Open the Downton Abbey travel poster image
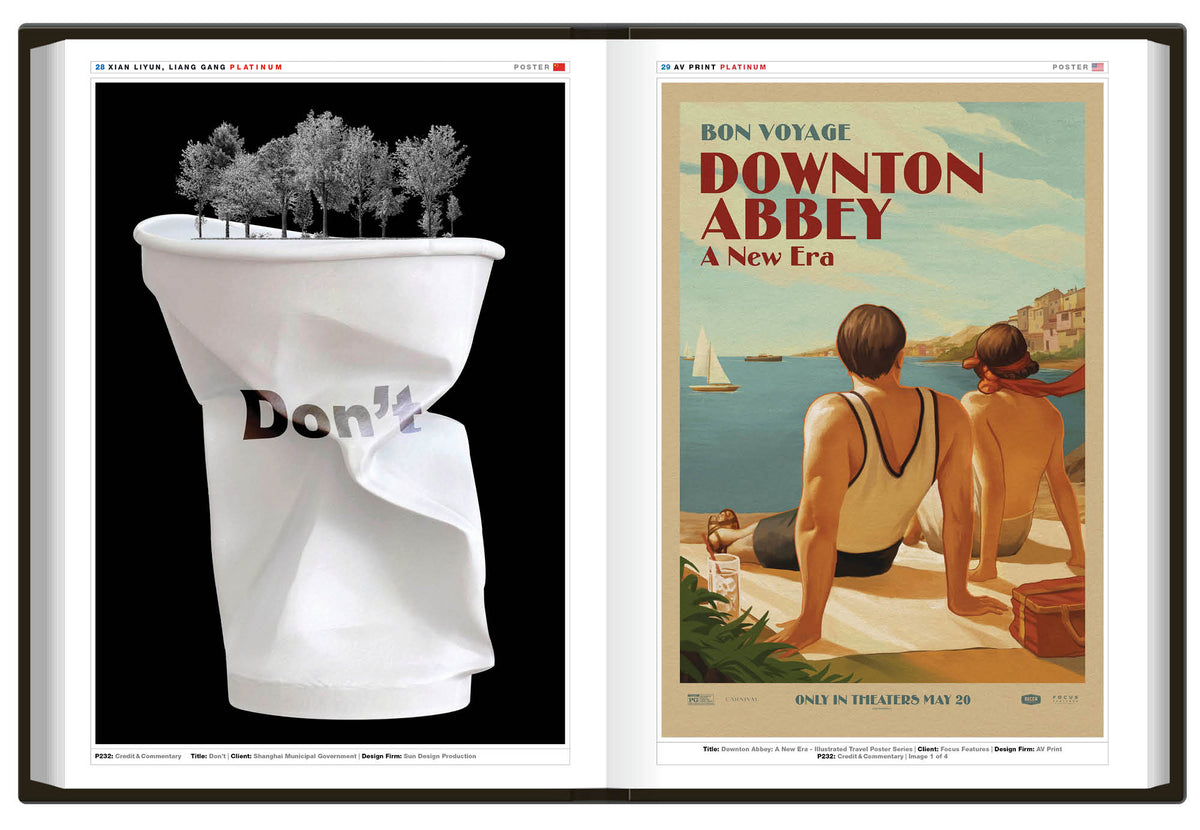Viewport: 1200px width, 830px height. point(881,410)
